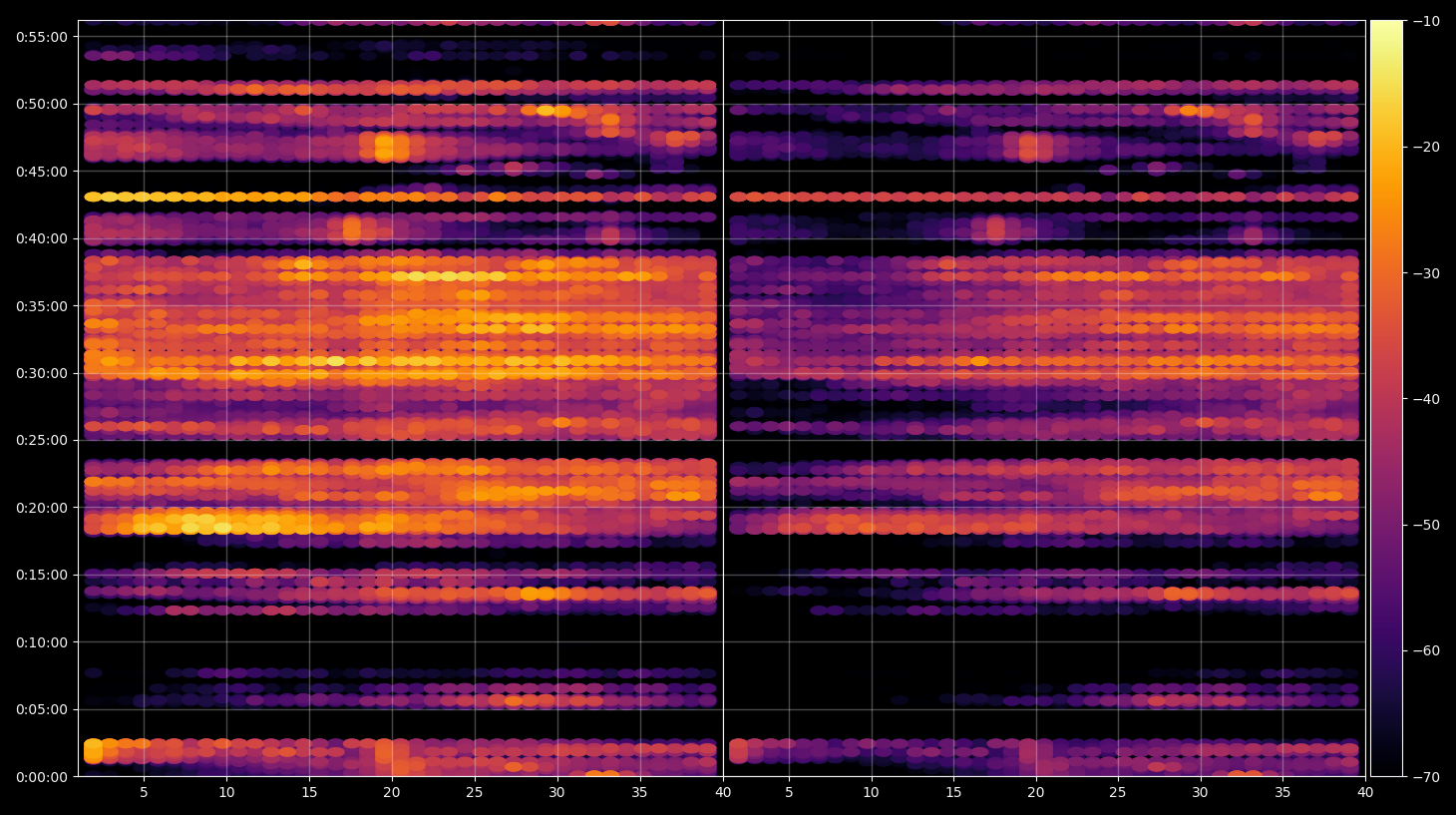Select x-axis label 30 under right heatmap
The width and height of the screenshot is (1456, 815).
tap(1200, 793)
